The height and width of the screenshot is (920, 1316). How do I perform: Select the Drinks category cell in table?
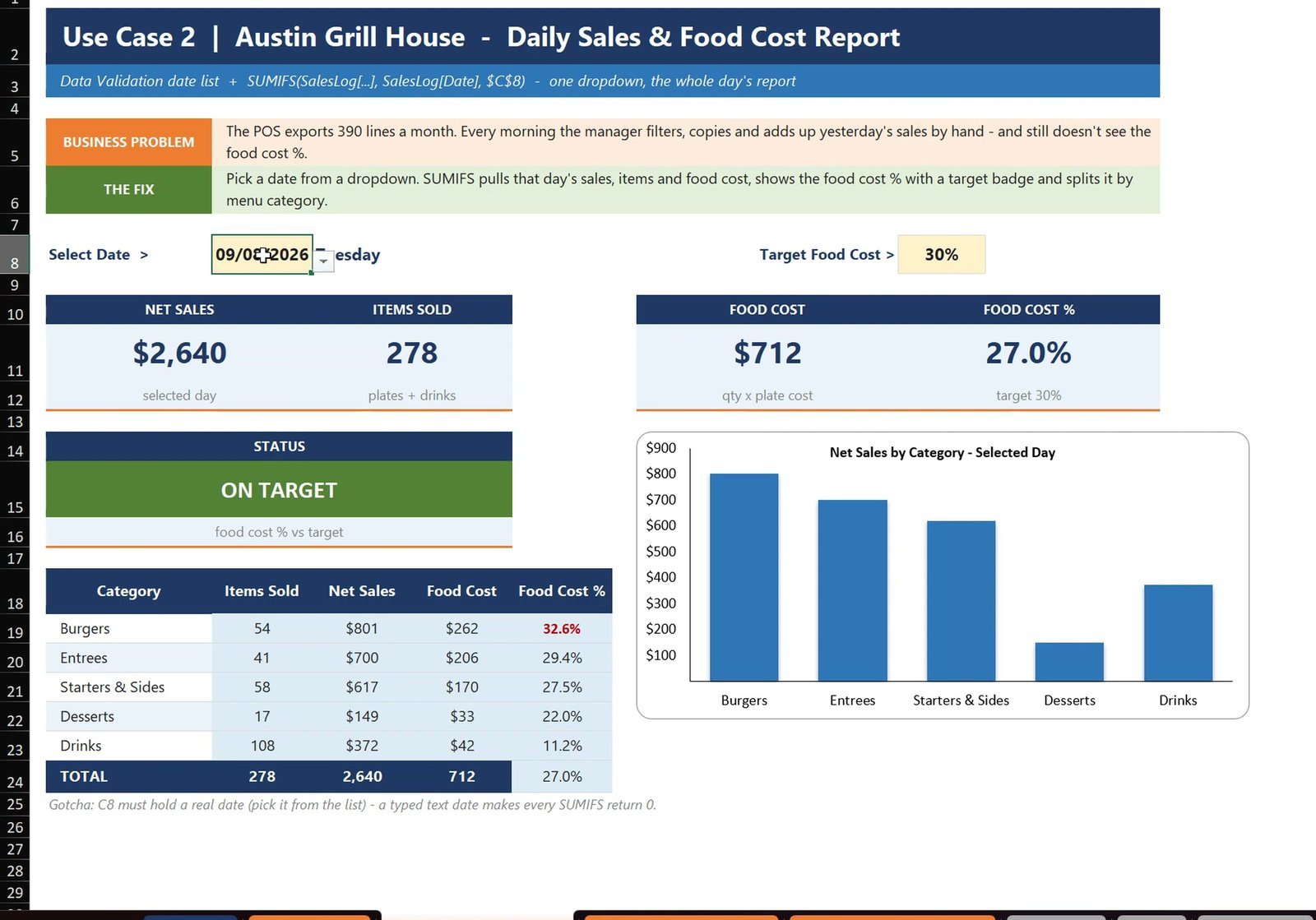tap(129, 746)
